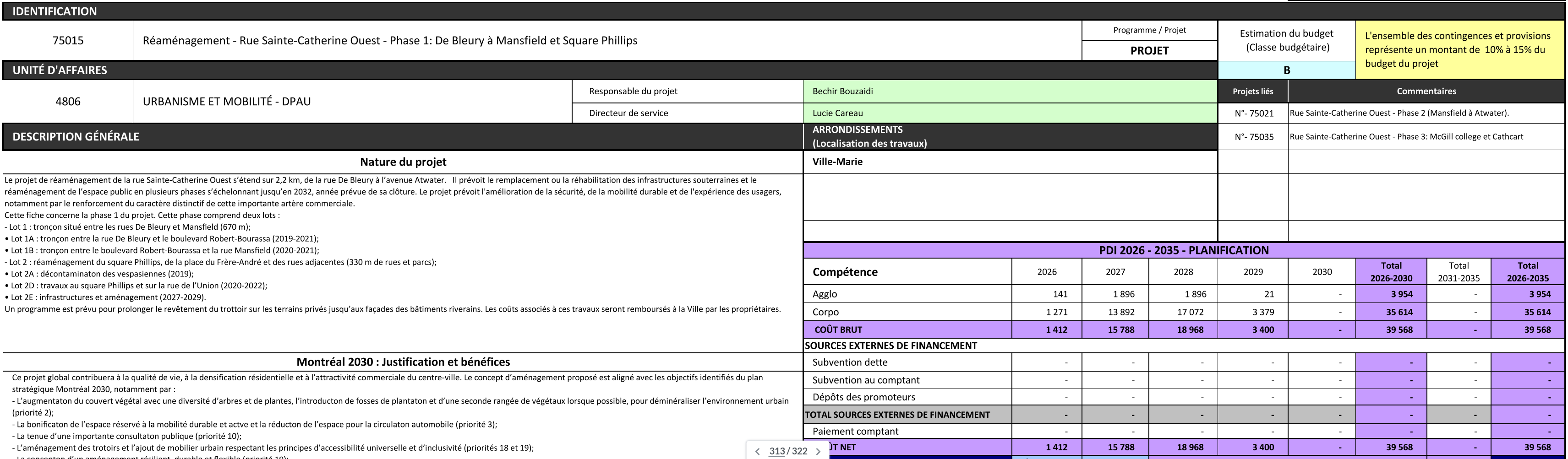The width and height of the screenshot is (1568, 459).
Task: Click the PDI 2026 - 2035 PLANIFICATION header
Action: point(1183,250)
